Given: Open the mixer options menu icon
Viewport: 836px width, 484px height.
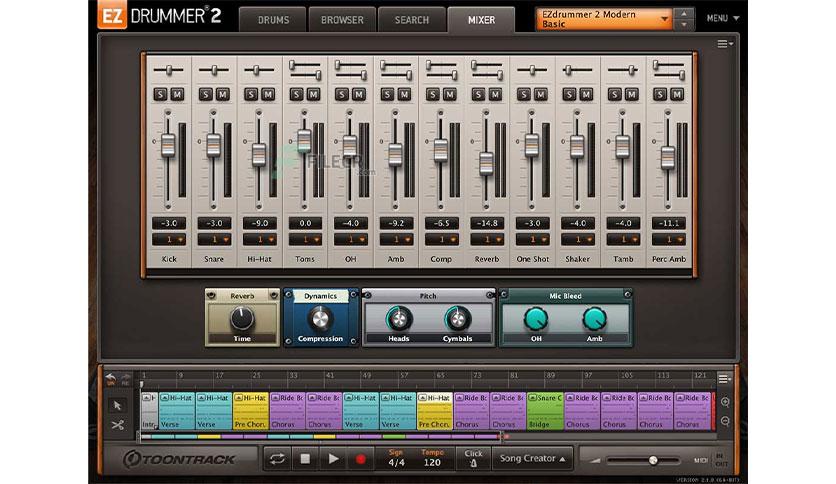Looking at the screenshot, I should (x=724, y=44).
